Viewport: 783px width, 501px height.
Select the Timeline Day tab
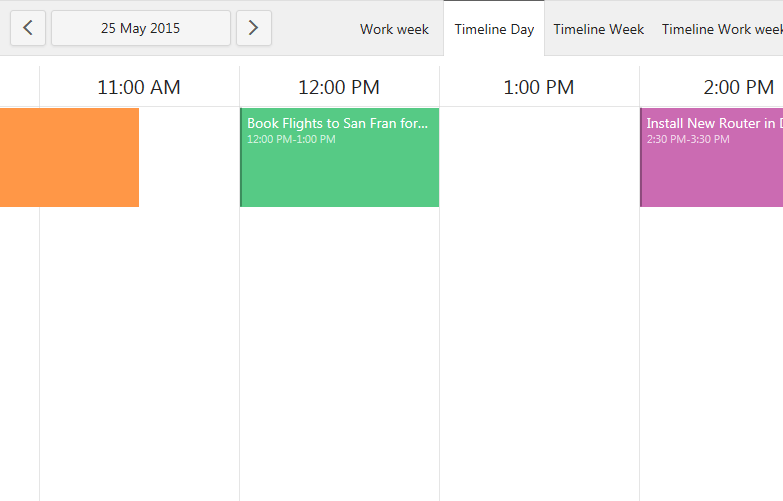[494, 29]
